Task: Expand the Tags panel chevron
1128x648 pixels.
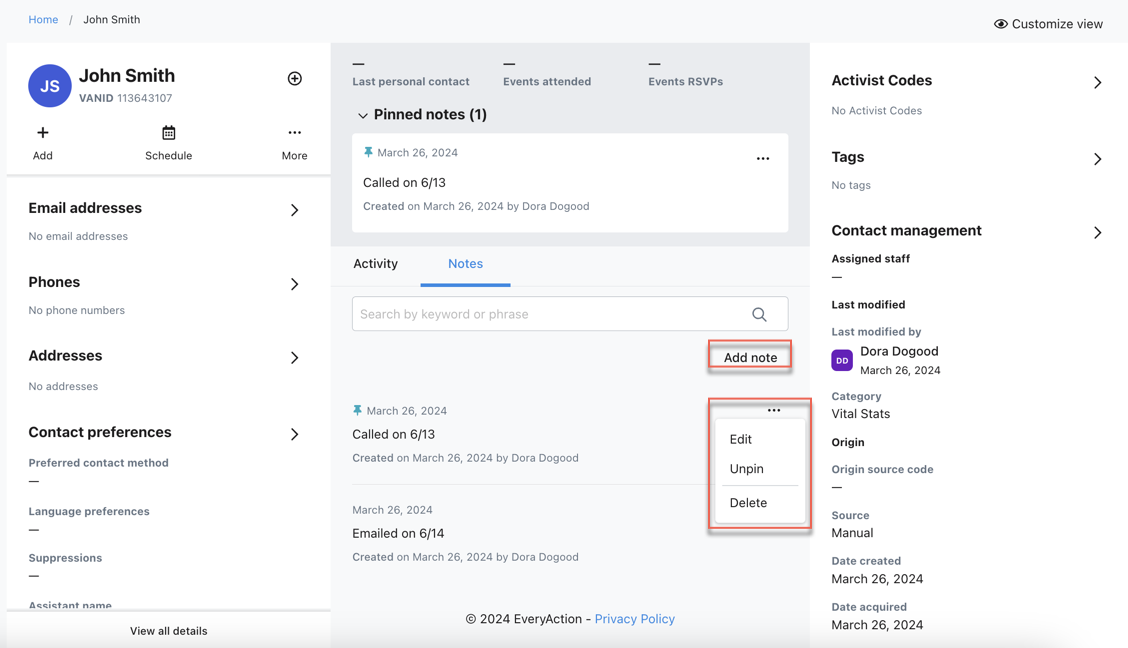Action: pyautogui.click(x=1097, y=159)
